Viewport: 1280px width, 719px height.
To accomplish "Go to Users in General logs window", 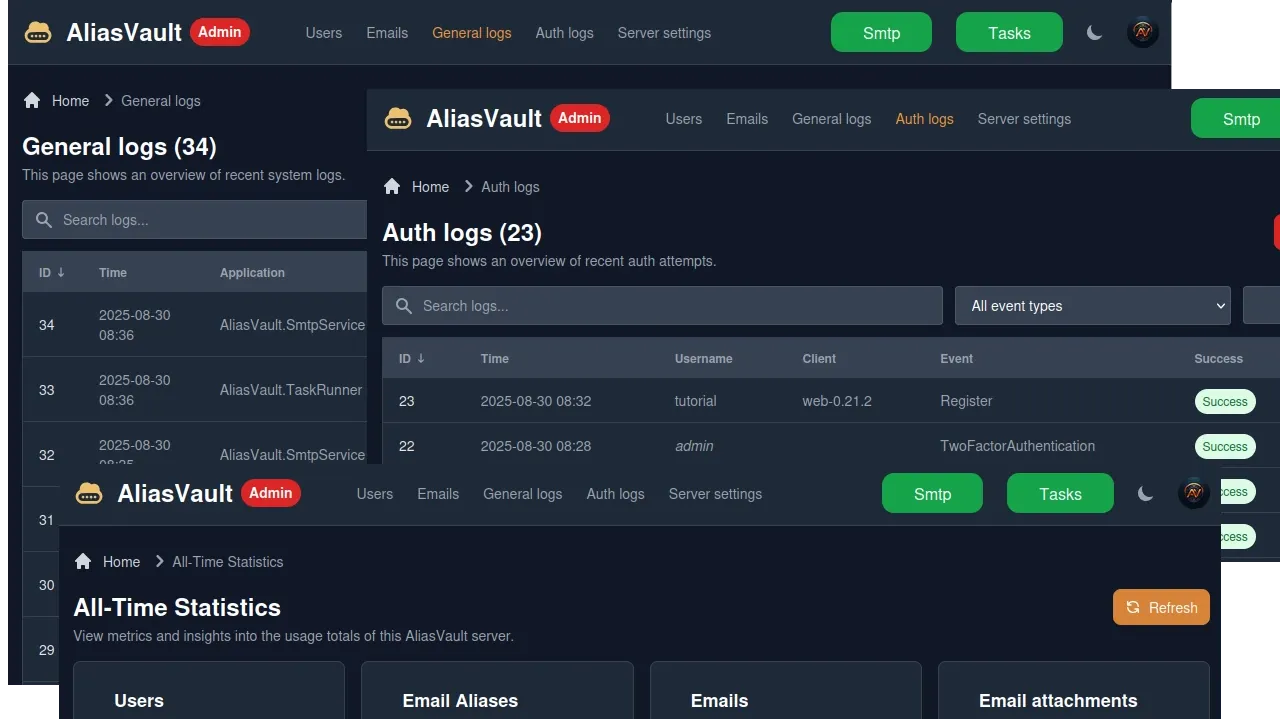I will [x=323, y=33].
